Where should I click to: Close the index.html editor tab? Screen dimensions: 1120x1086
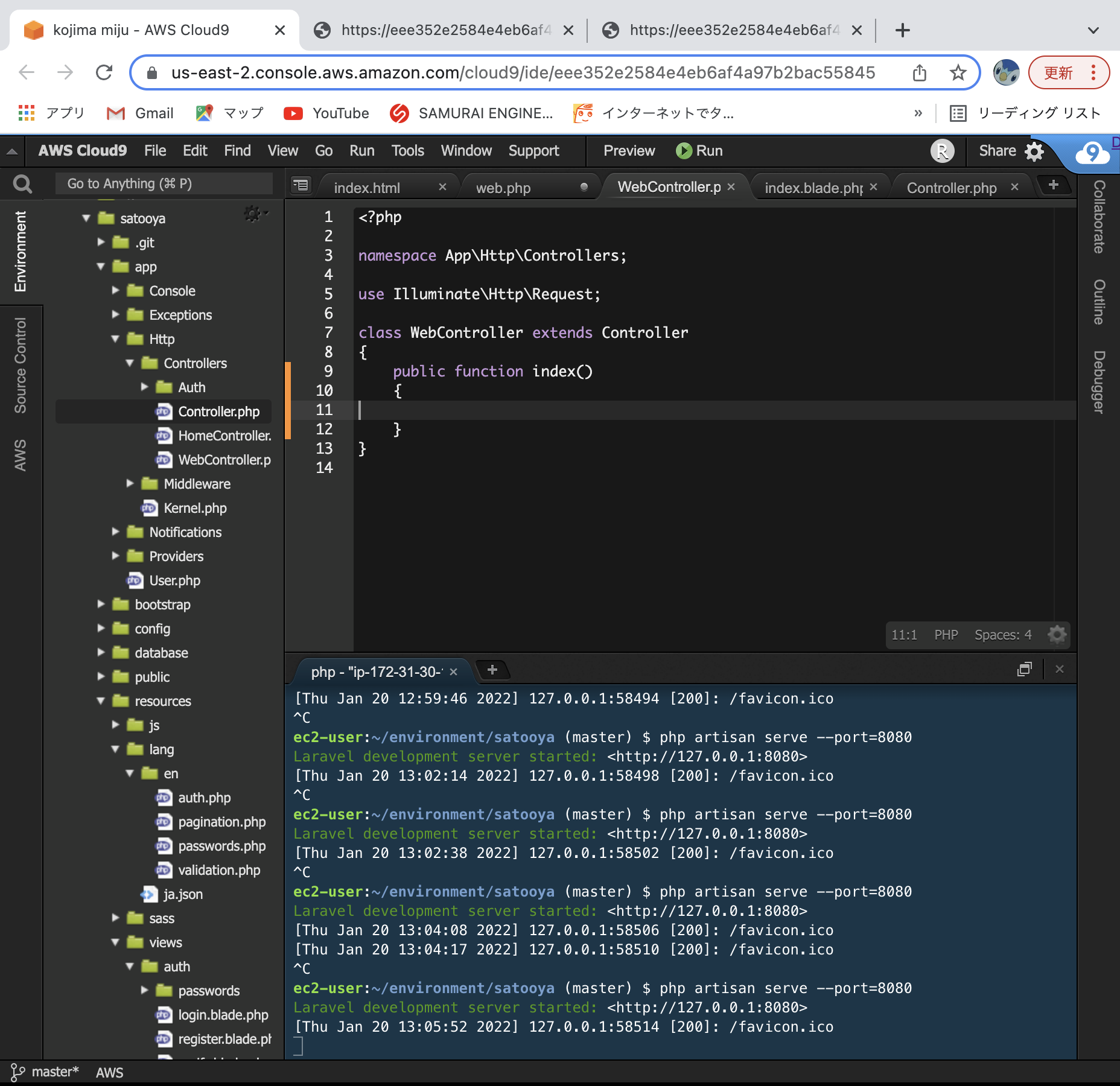[x=442, y=187]
